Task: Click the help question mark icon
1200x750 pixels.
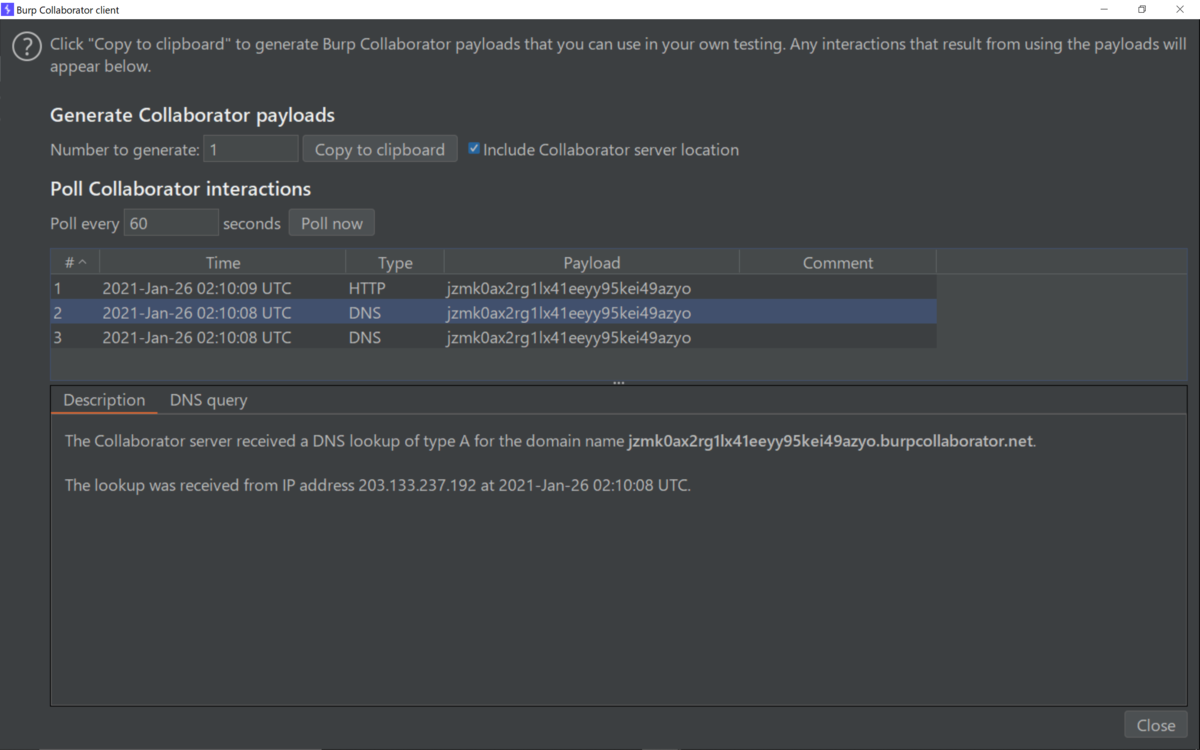Action: [26, 46]
